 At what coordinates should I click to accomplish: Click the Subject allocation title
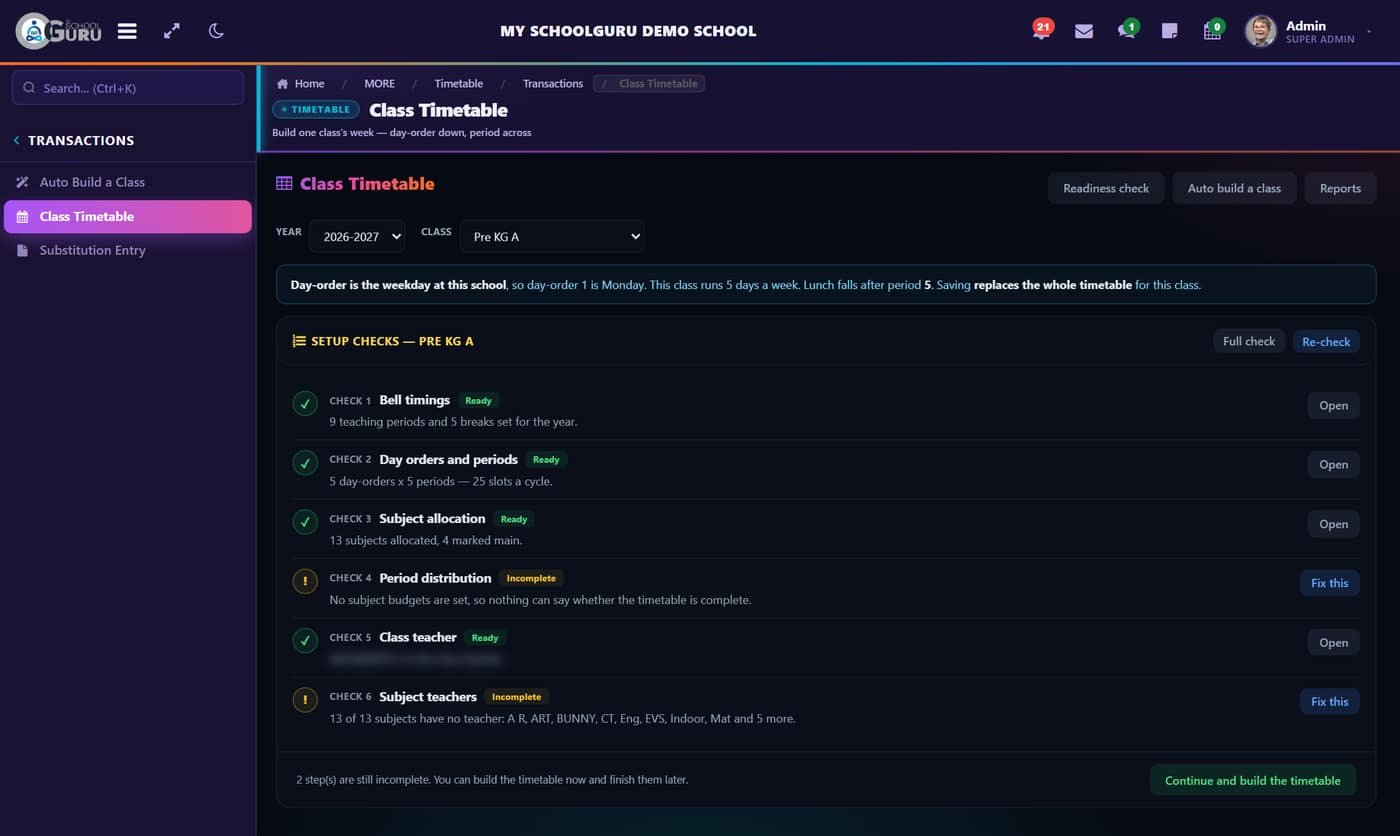click(x=432, y=518)
